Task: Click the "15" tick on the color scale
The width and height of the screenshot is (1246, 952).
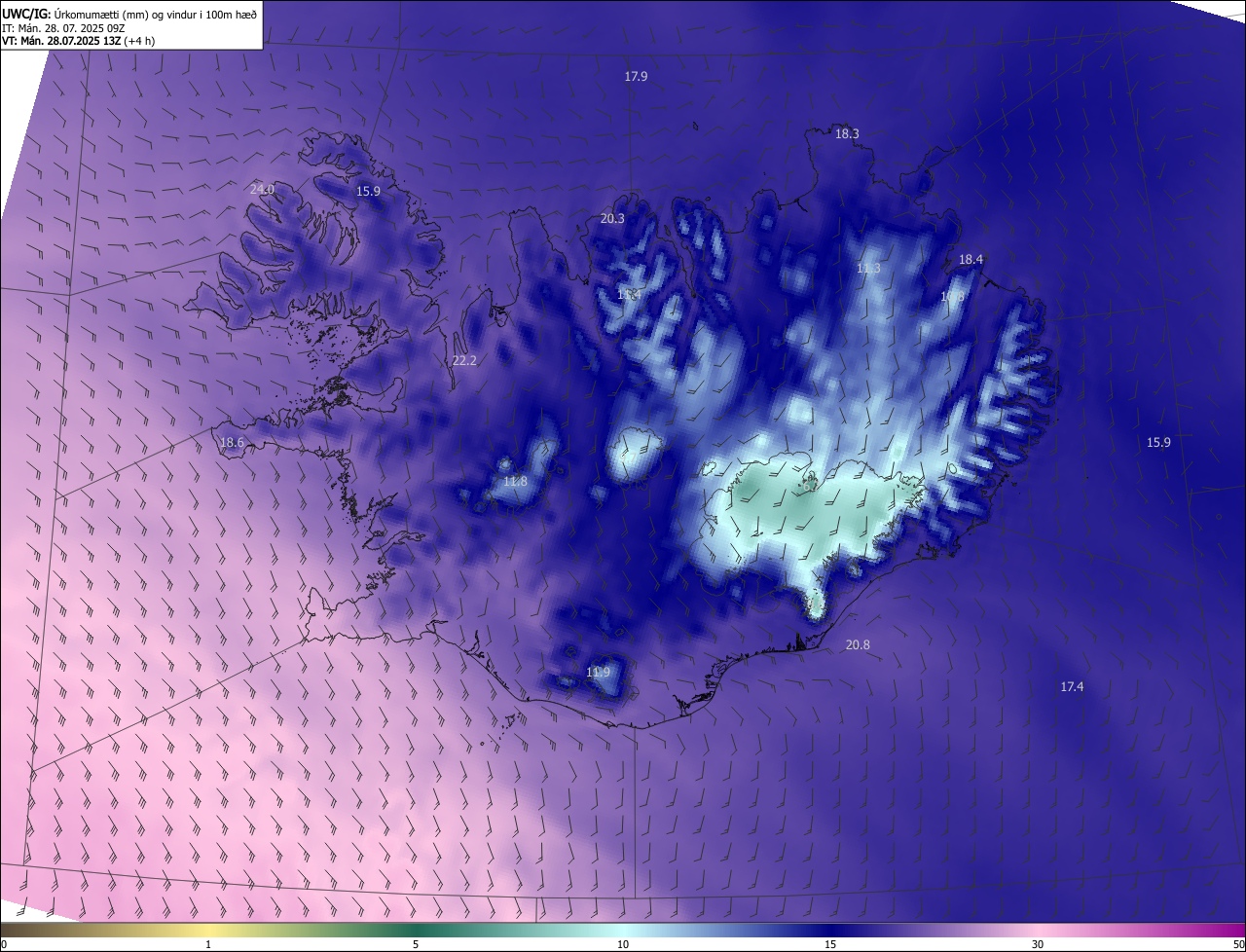Action: click(830, 944)
